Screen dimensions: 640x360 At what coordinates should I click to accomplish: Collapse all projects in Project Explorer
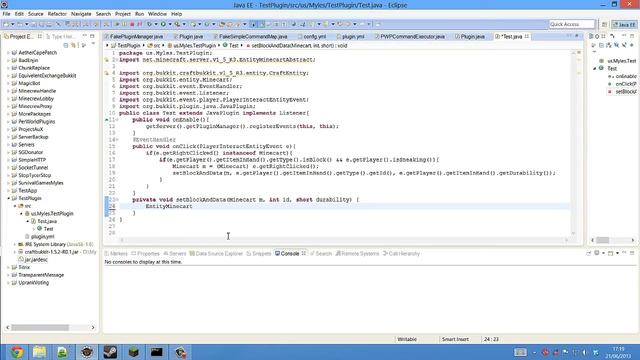[66, 45]
